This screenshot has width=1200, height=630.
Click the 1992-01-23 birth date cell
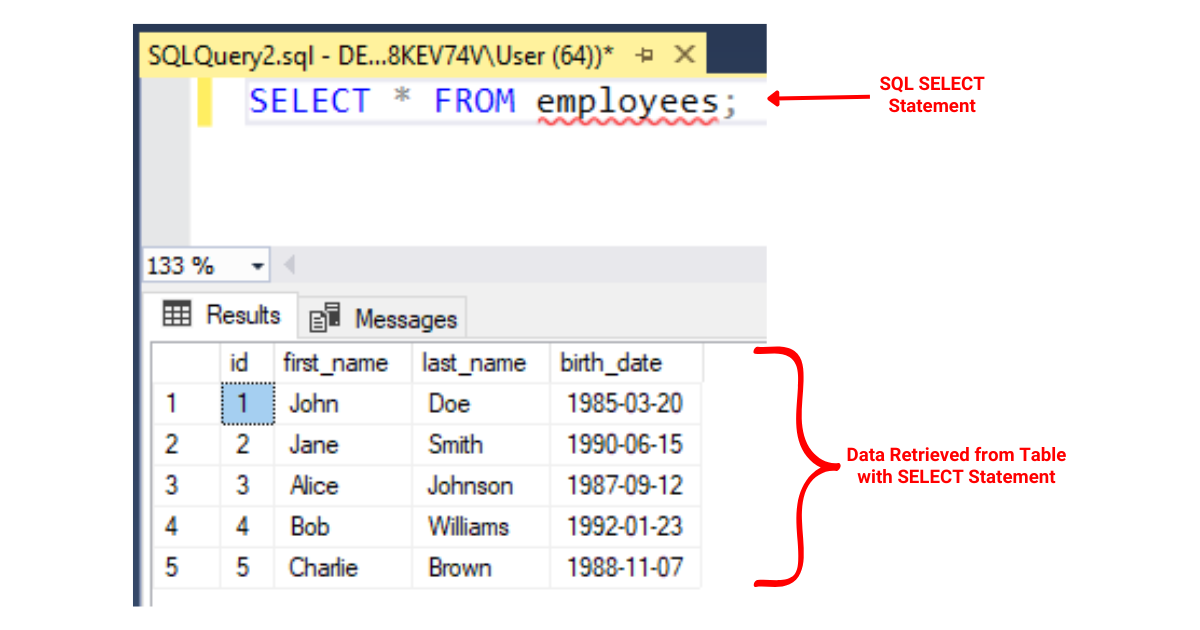pos(626,527)
